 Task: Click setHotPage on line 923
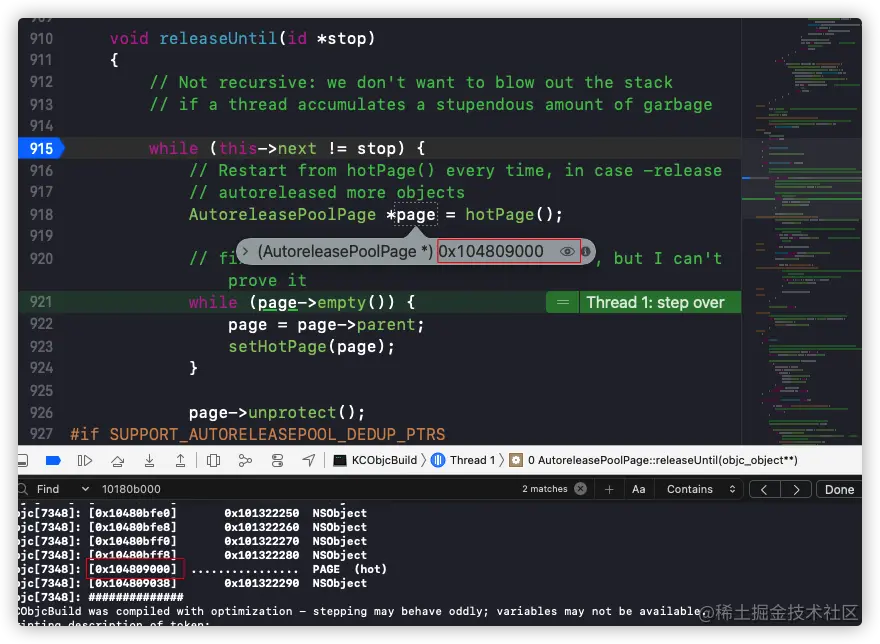tap(277, 346)
